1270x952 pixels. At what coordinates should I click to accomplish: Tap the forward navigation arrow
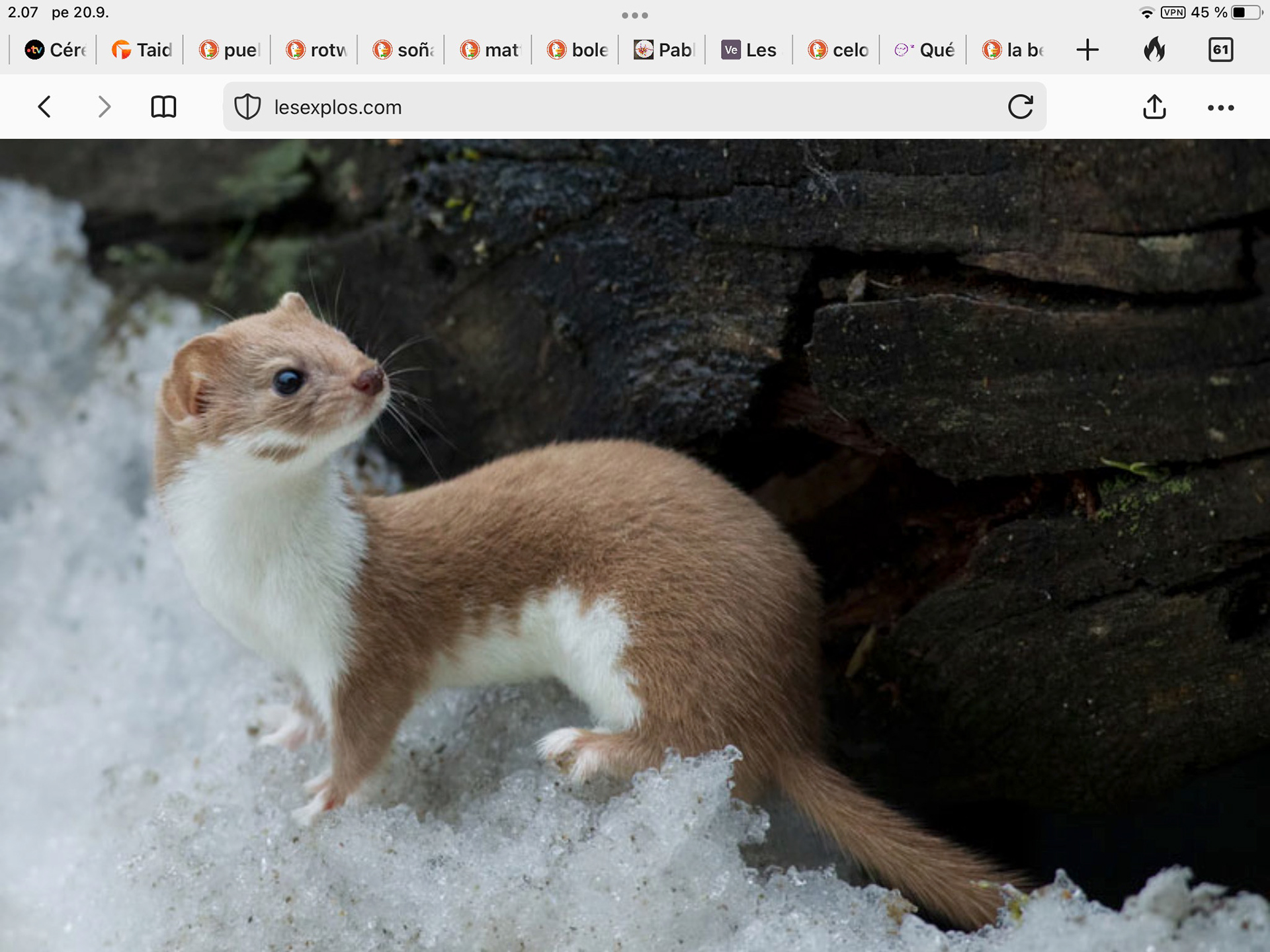(x=104, y=106)
